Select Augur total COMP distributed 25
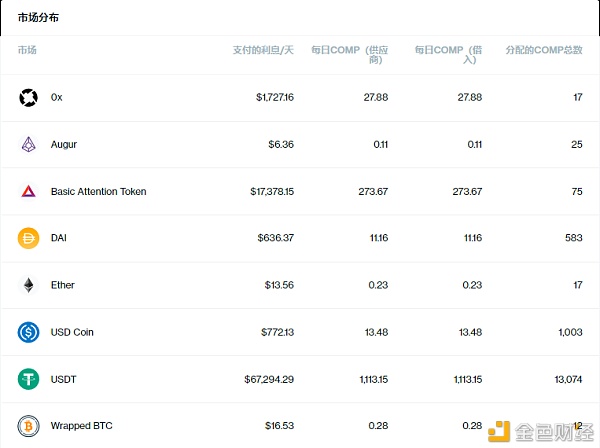 click(x=577, y=145)
